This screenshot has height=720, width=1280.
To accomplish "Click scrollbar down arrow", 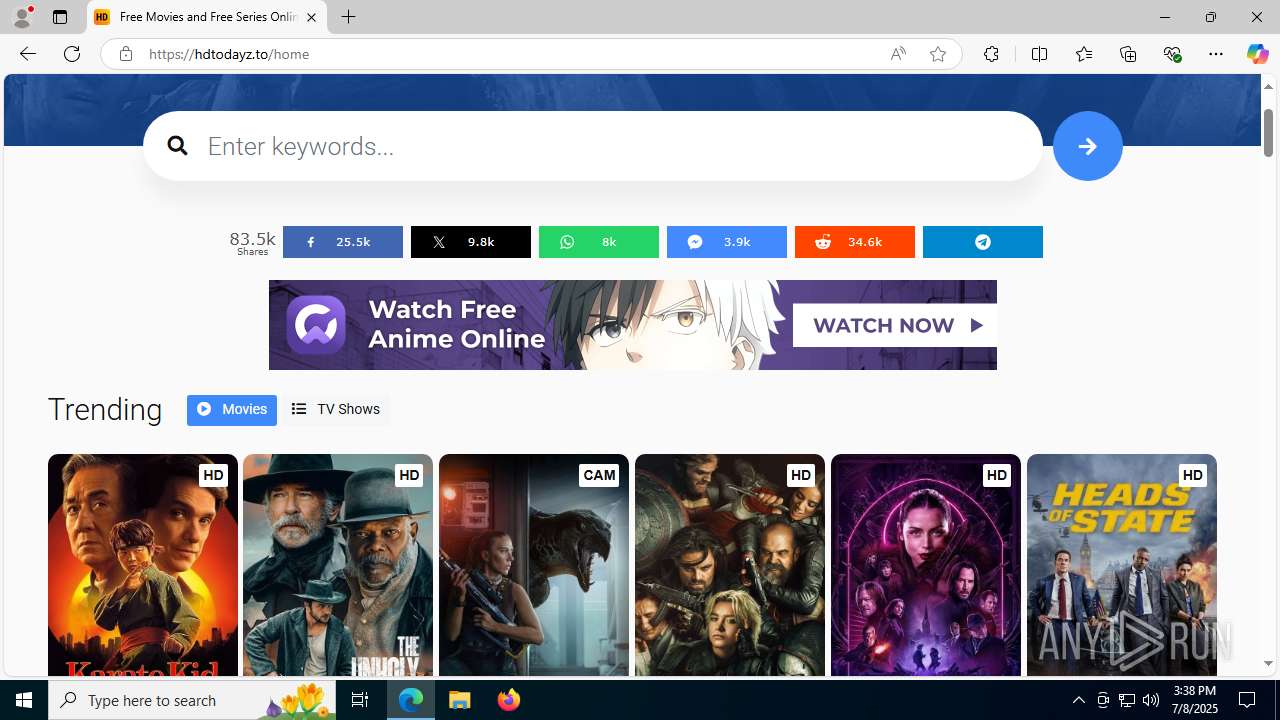I will [1268, 664].
